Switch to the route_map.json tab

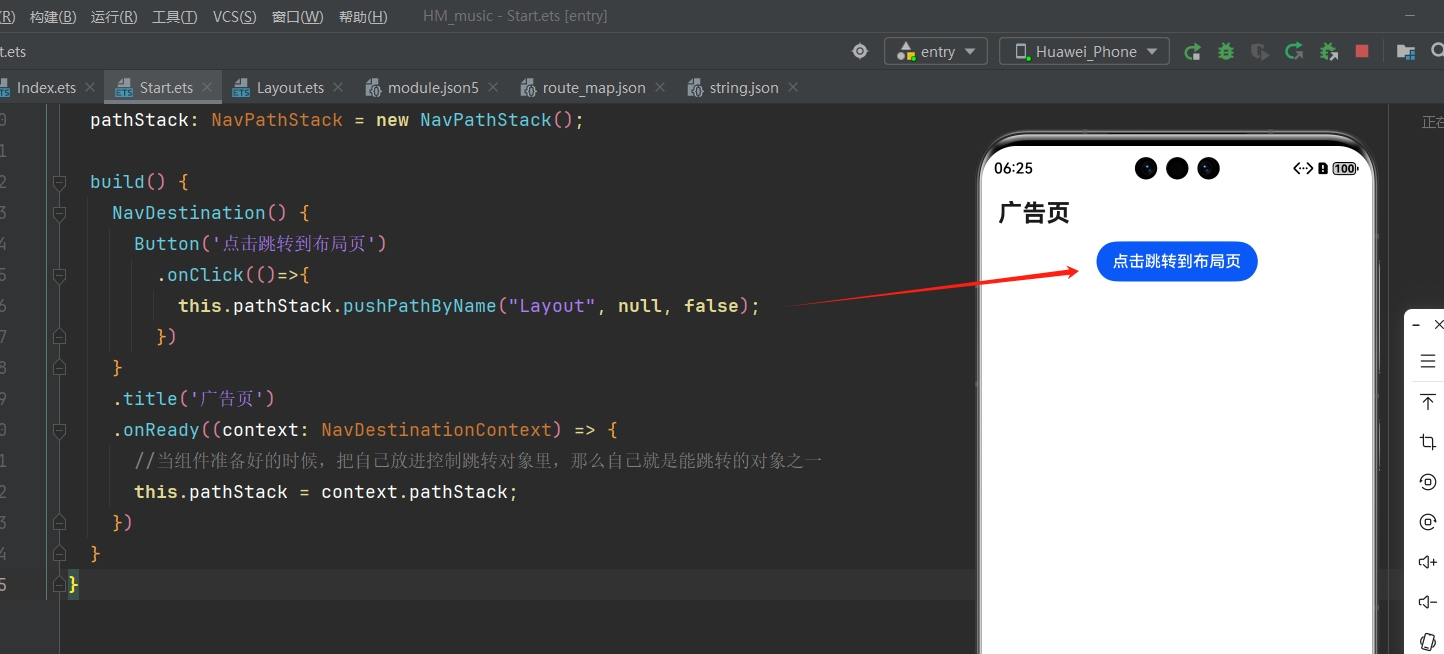coord(593,88)
